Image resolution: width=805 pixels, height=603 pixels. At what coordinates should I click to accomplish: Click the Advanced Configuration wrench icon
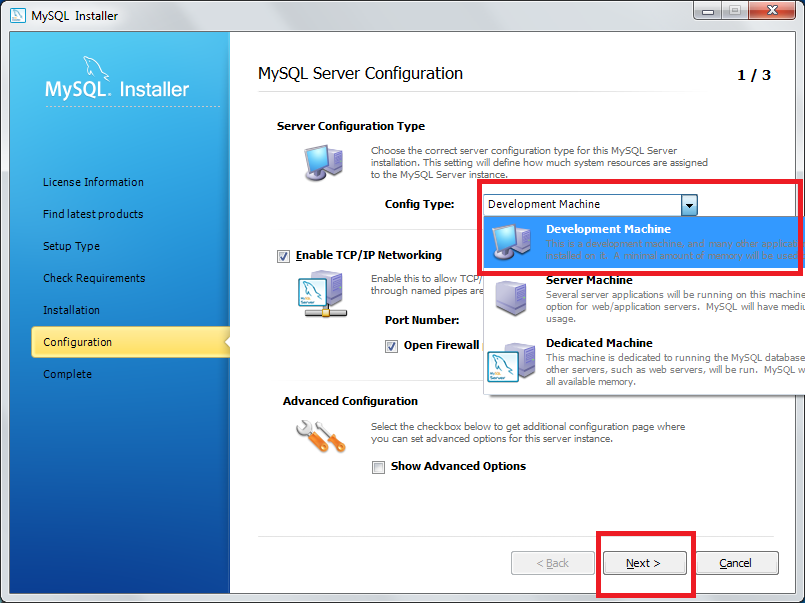coord(321,436)
